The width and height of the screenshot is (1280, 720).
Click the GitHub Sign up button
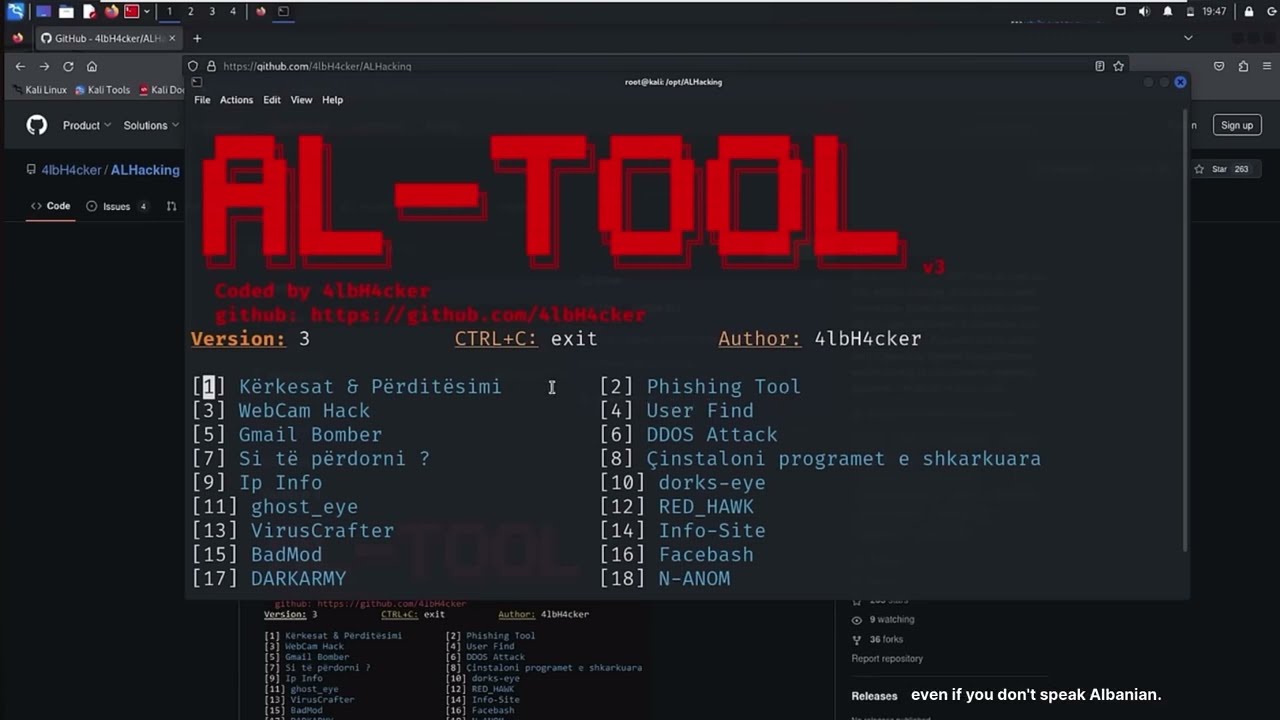1237,125
